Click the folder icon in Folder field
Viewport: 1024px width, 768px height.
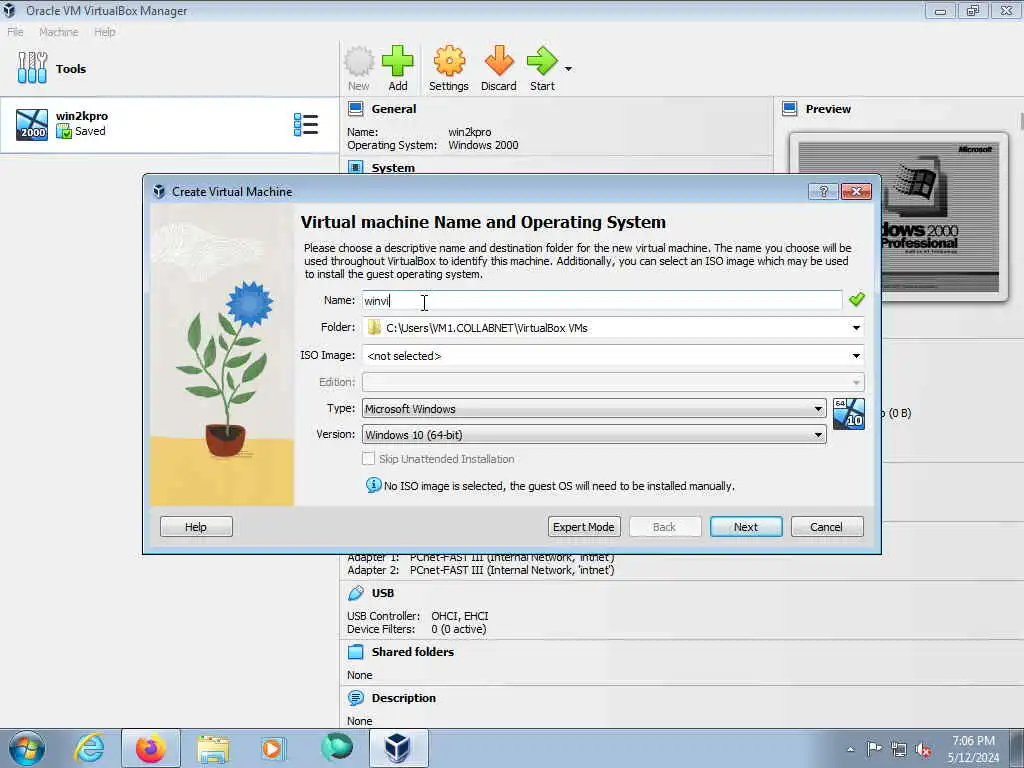click(374, 327)
